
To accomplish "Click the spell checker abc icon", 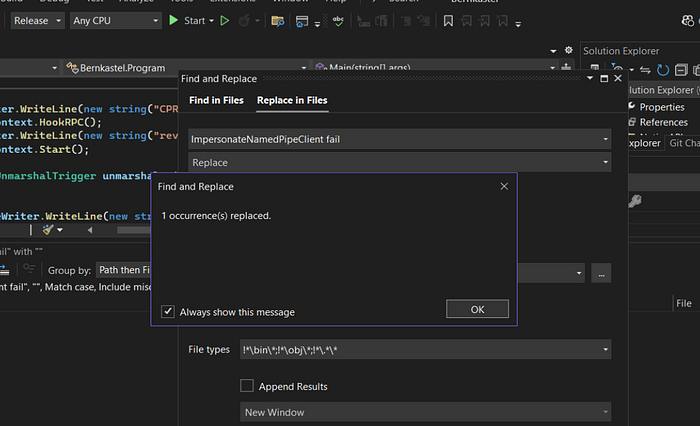I will [x=338, y=21].
